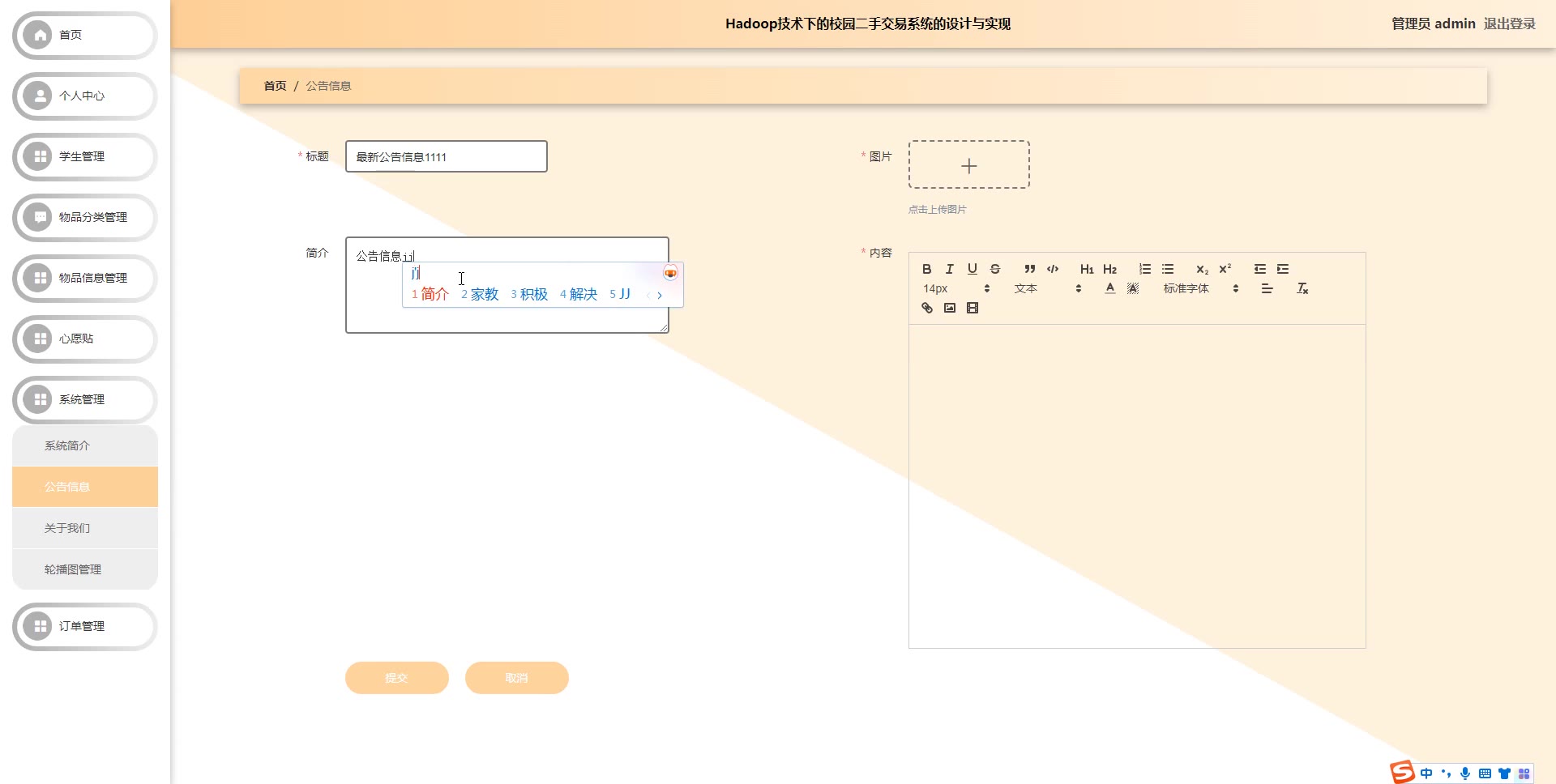Click the 管理员 admin user label
The width and height of the screenshot is (1556, 784).
(1433, 23)
